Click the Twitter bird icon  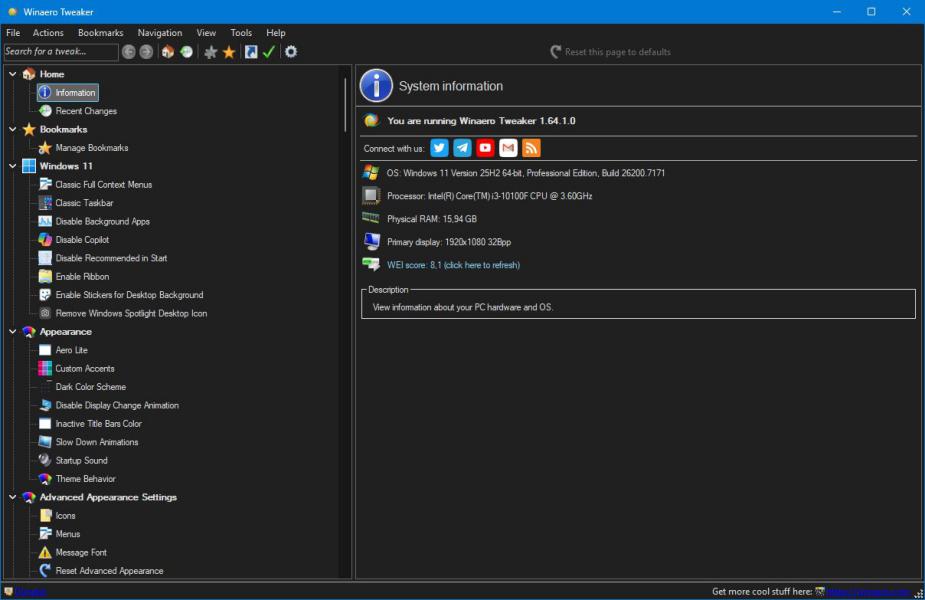[439, 148]
